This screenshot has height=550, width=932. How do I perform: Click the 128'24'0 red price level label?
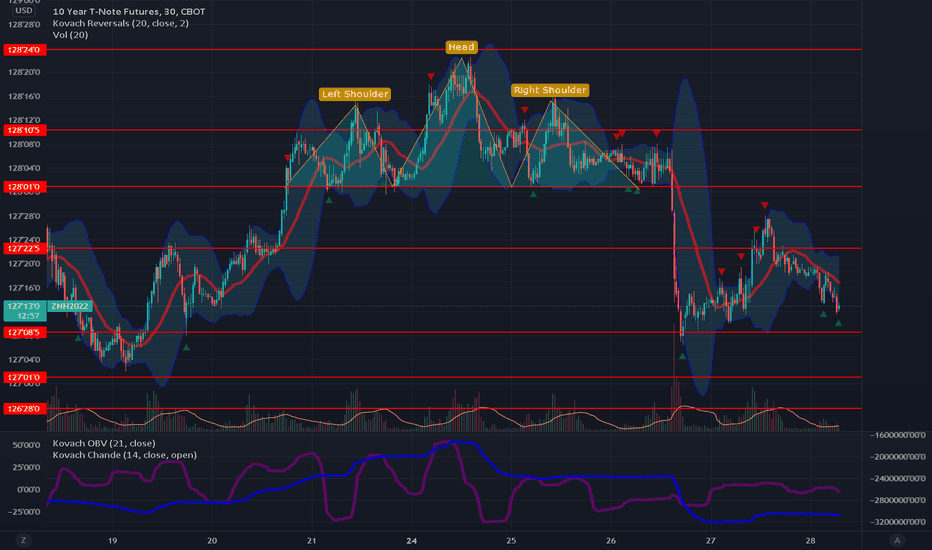pos(24,50)
